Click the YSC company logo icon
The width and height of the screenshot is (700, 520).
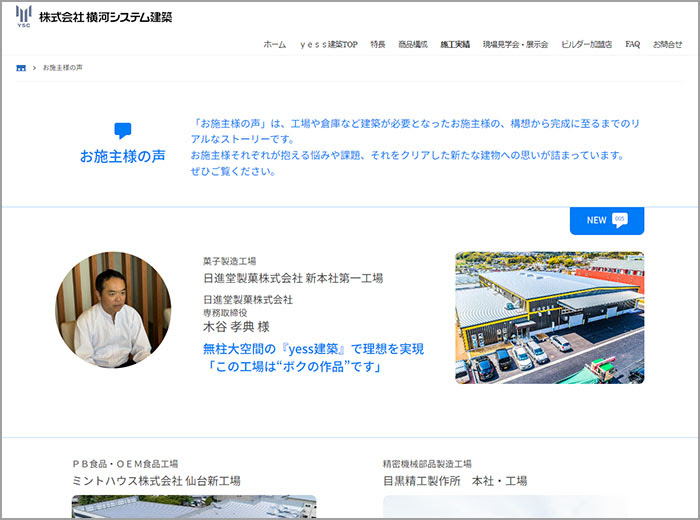[24, 17]
